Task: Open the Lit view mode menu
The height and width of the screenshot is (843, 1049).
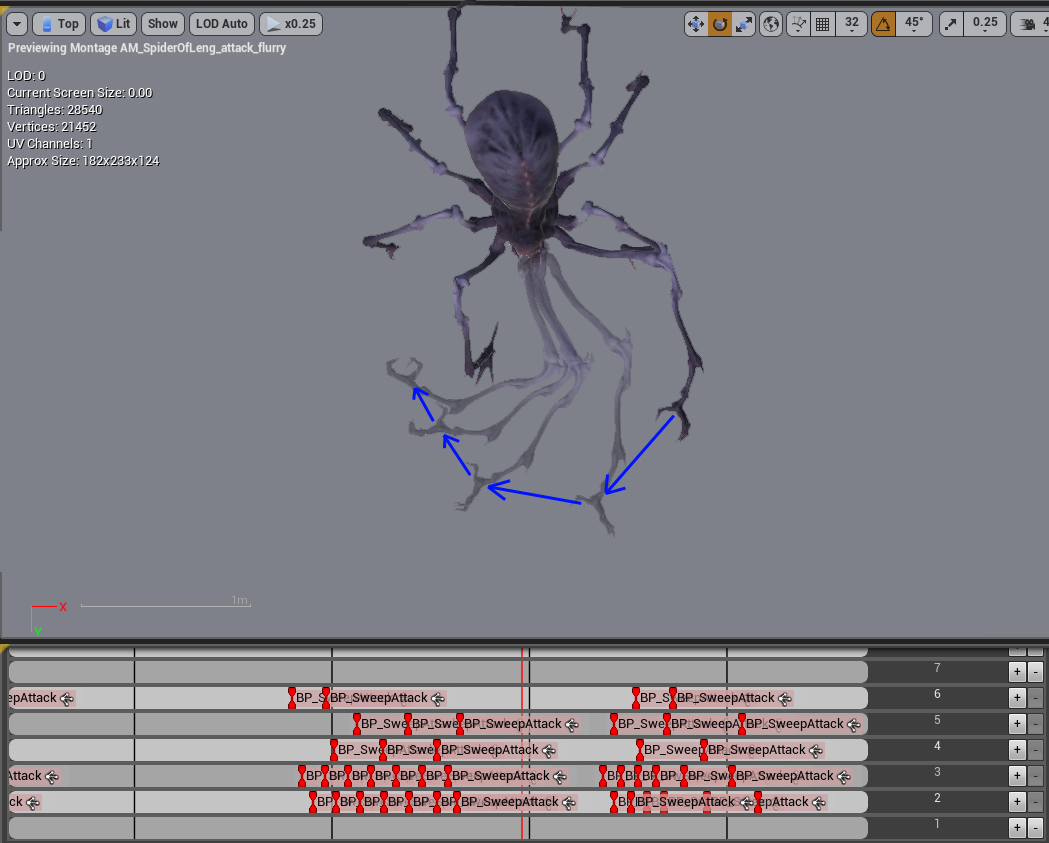Action: tap(113, 24)
